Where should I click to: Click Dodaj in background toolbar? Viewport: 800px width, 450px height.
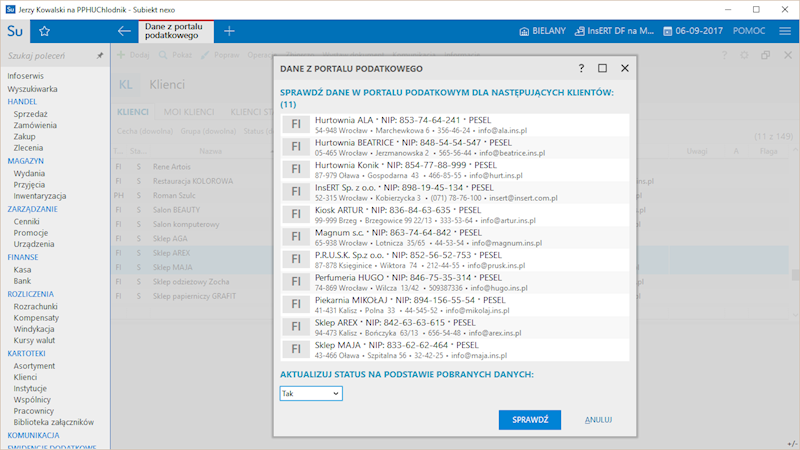(x=134, y=55)
